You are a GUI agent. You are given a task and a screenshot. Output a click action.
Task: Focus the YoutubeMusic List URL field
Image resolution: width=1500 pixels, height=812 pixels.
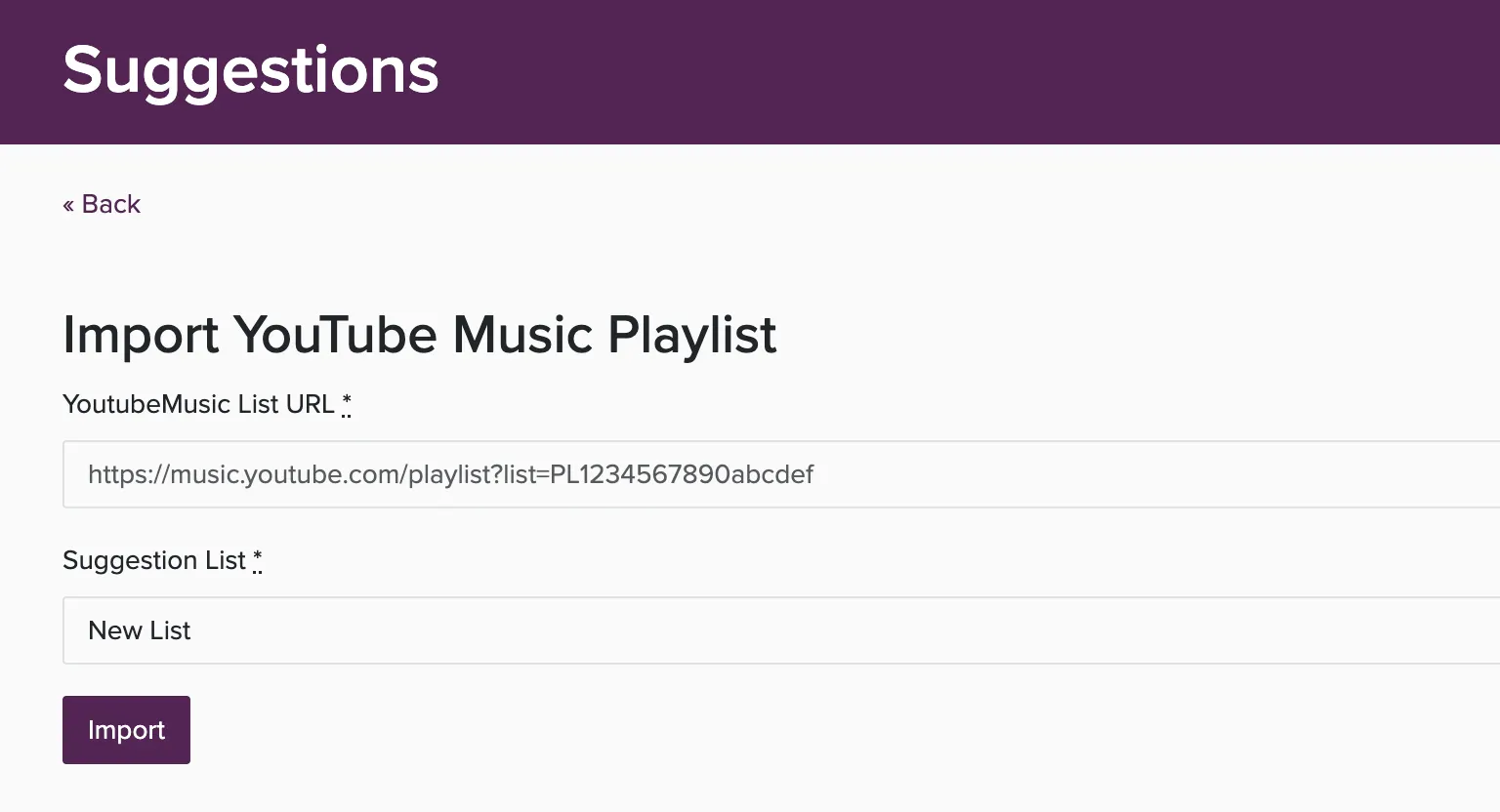(x=781, y=474)
